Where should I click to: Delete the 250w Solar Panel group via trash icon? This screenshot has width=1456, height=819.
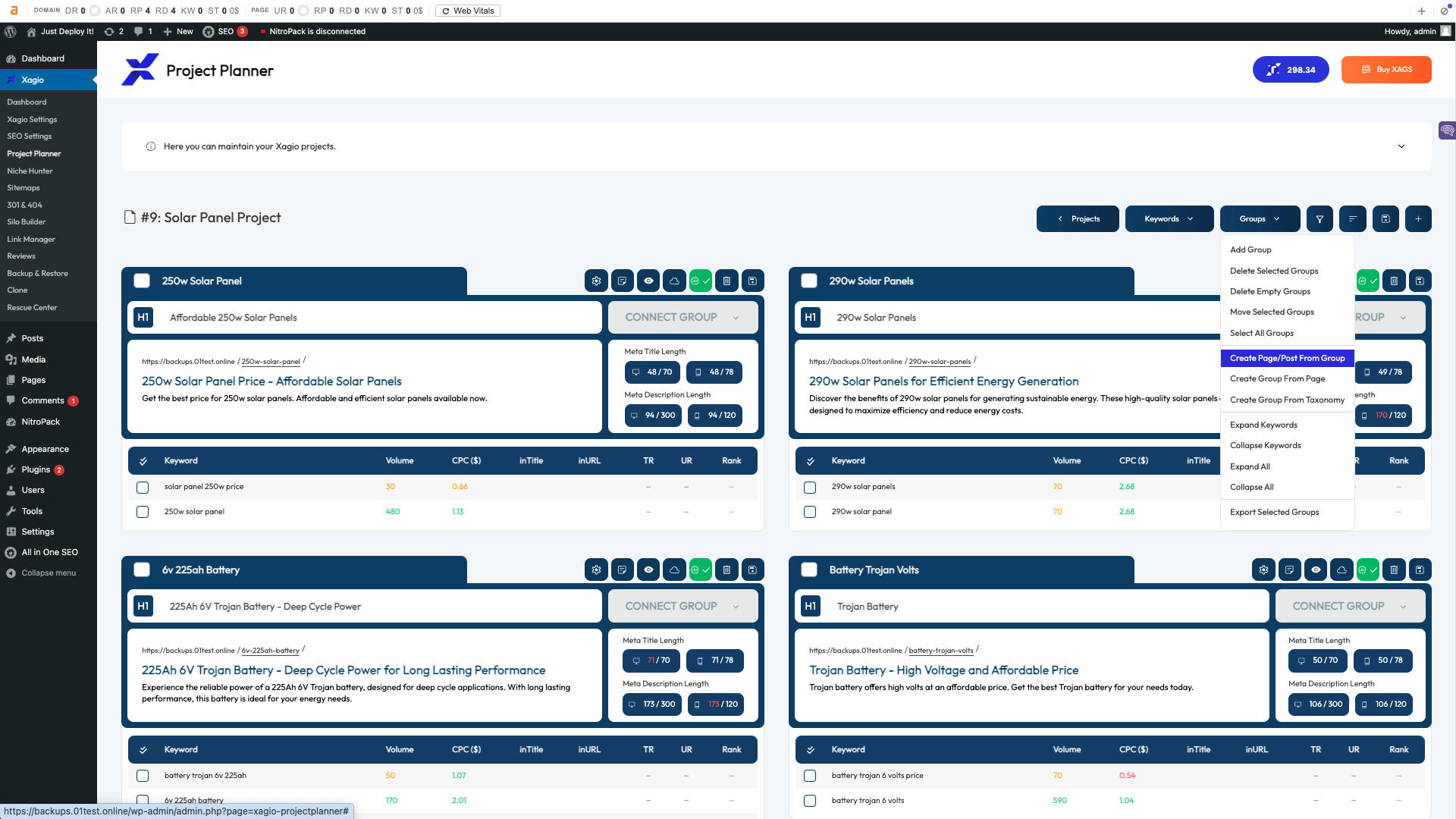pos(726,281)
